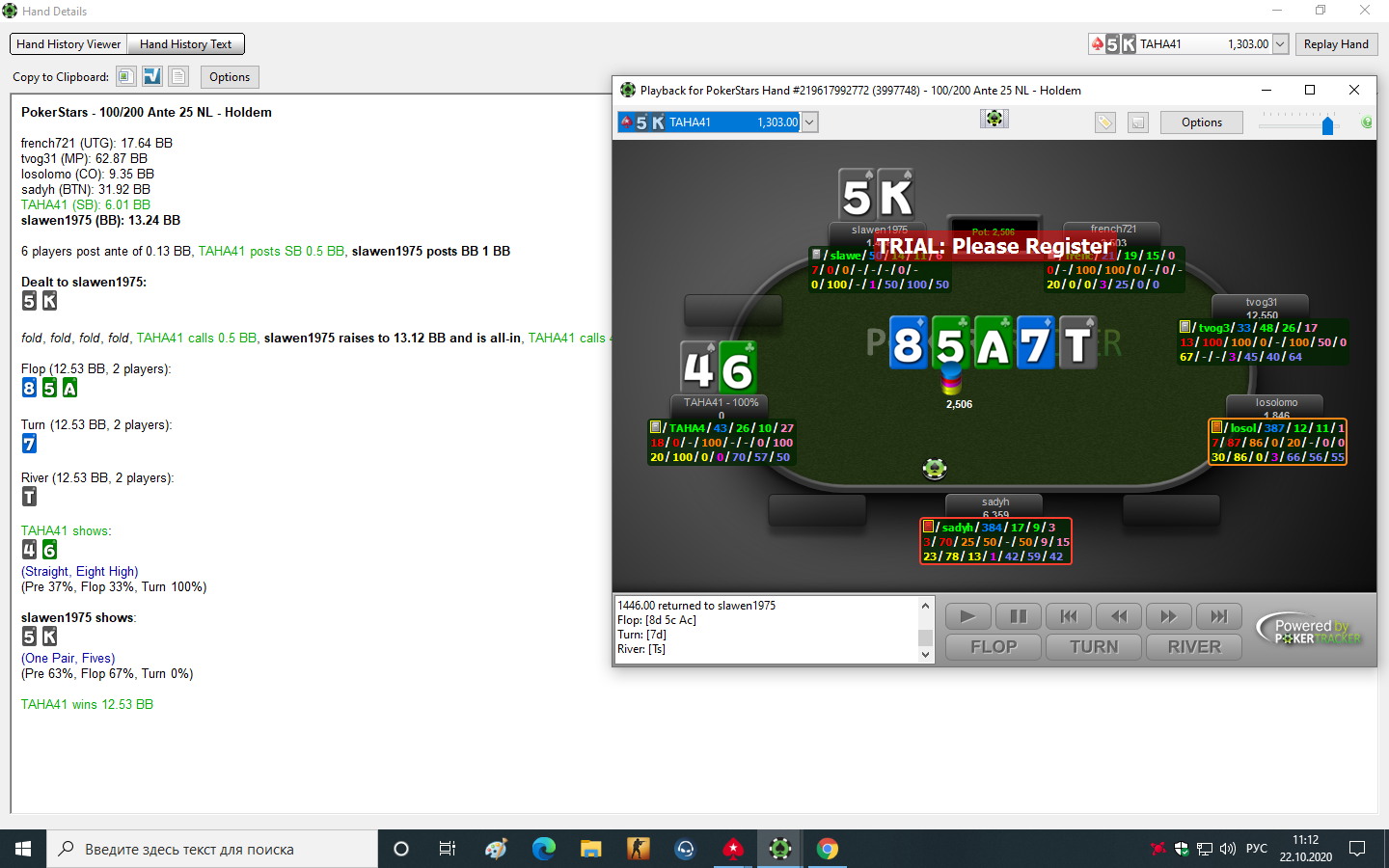
Task: Open Cortana circle on taskbar
Action: [x=401, y=849]
